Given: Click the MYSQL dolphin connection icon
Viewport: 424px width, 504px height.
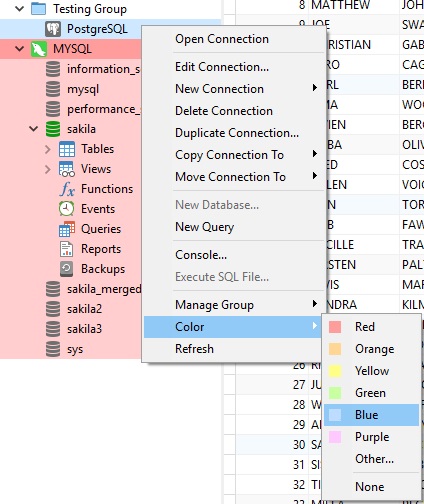Looking at the screenshot, I should point(39,49).
